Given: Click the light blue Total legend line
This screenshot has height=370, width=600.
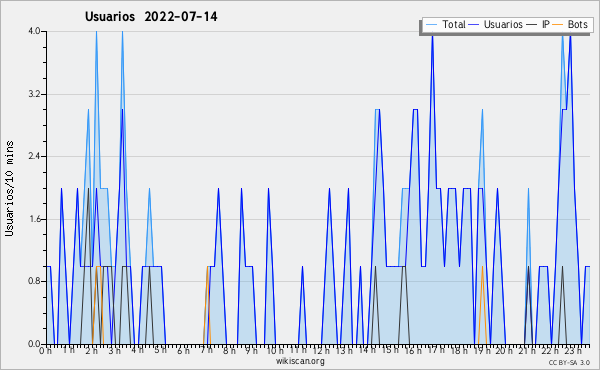Looking at the screenshot, I should (431, 24).
